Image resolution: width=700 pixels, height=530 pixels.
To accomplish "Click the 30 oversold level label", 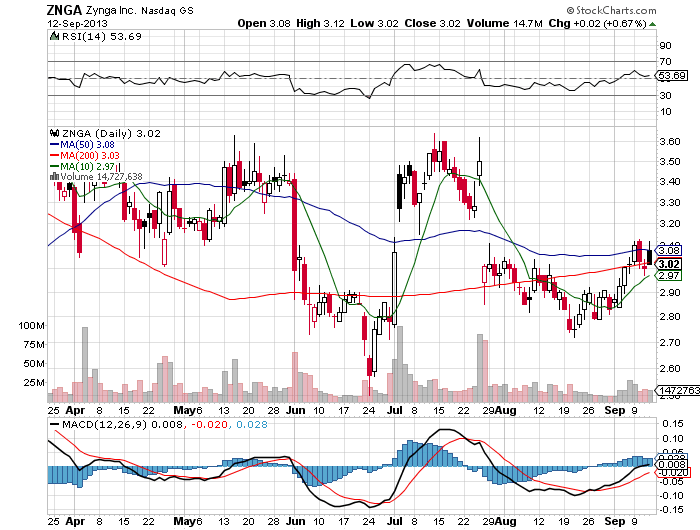I will point(665,96).
